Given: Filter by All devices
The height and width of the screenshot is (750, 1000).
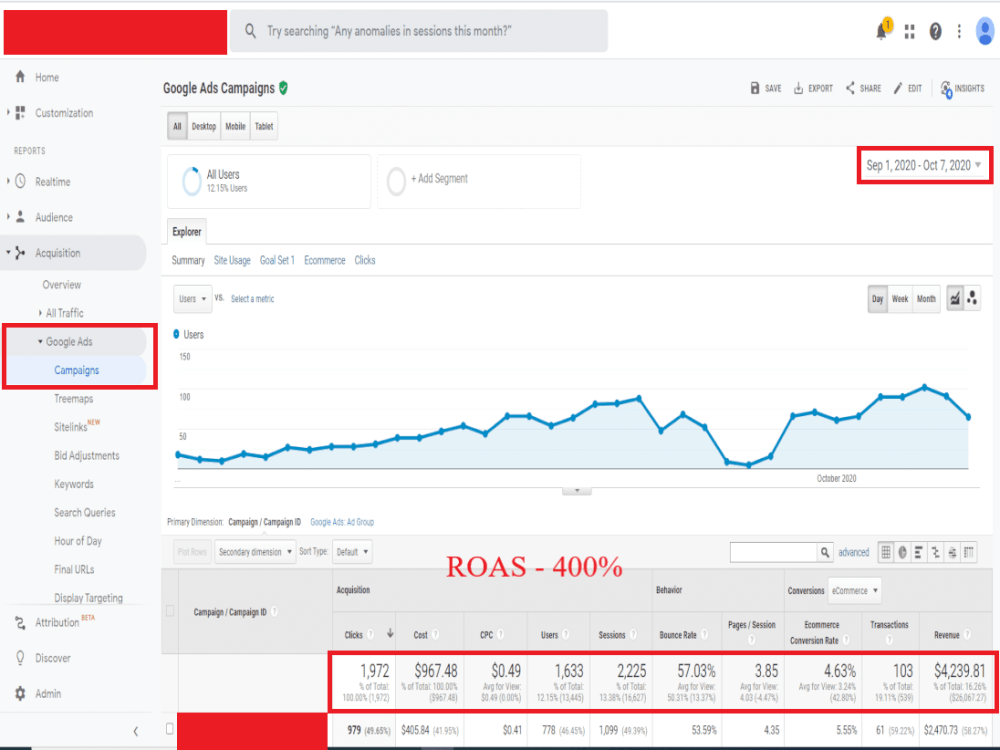Looking at the screenshot, I should click(177, 126).
